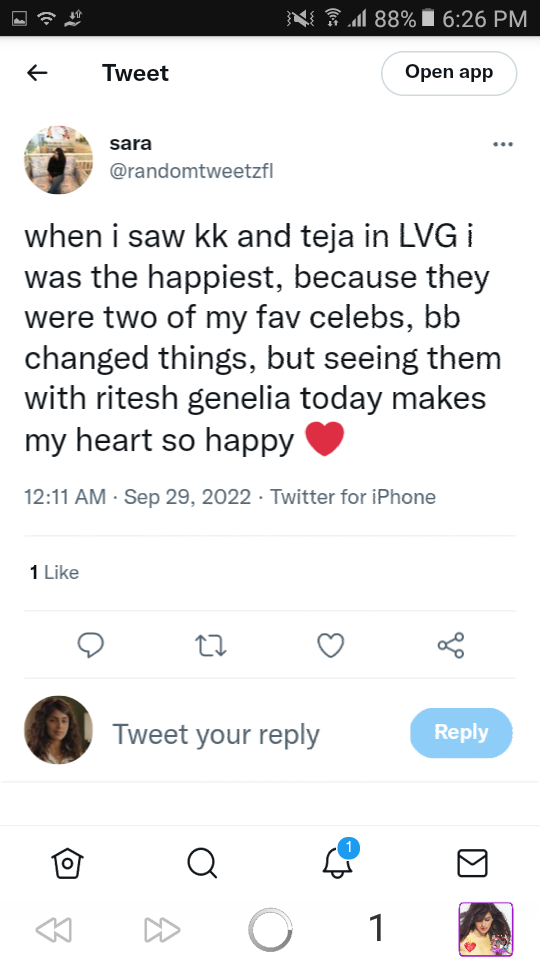This screenshot has height=960, width=540.
Task: Open direct messages envelope icon
Action: [x=473, y=863]
